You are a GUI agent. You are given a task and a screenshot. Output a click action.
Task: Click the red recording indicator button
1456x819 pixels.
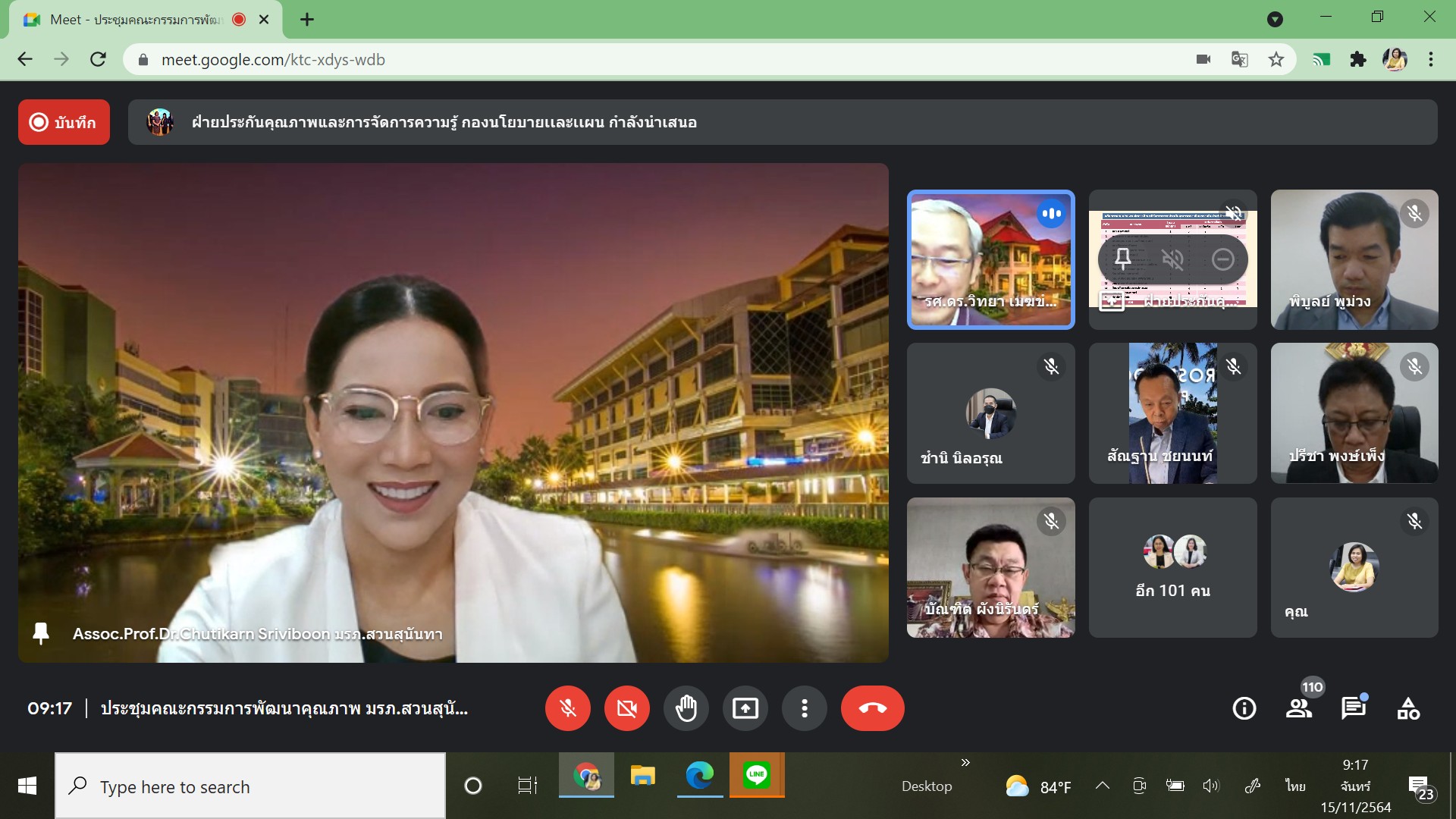point(64,122)
